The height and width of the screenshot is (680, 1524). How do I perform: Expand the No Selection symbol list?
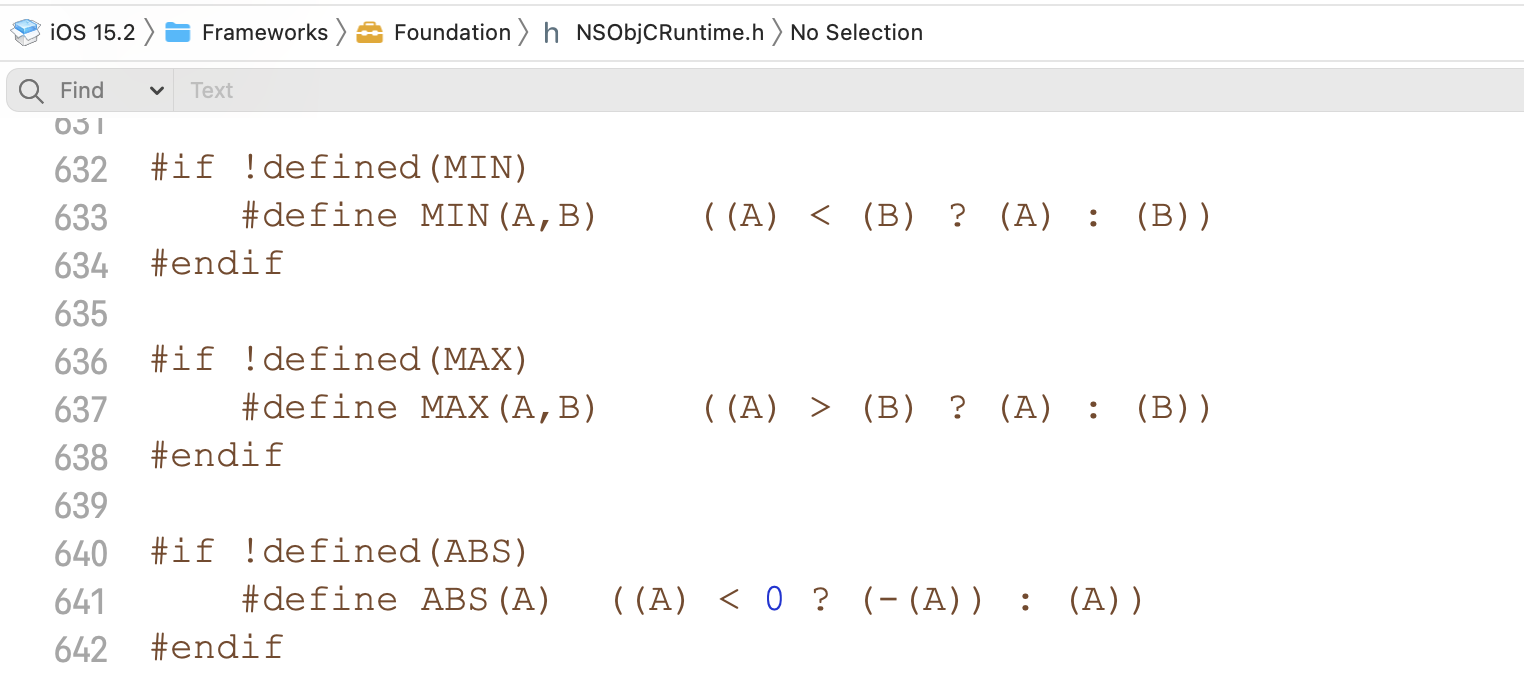click(856, 32)
